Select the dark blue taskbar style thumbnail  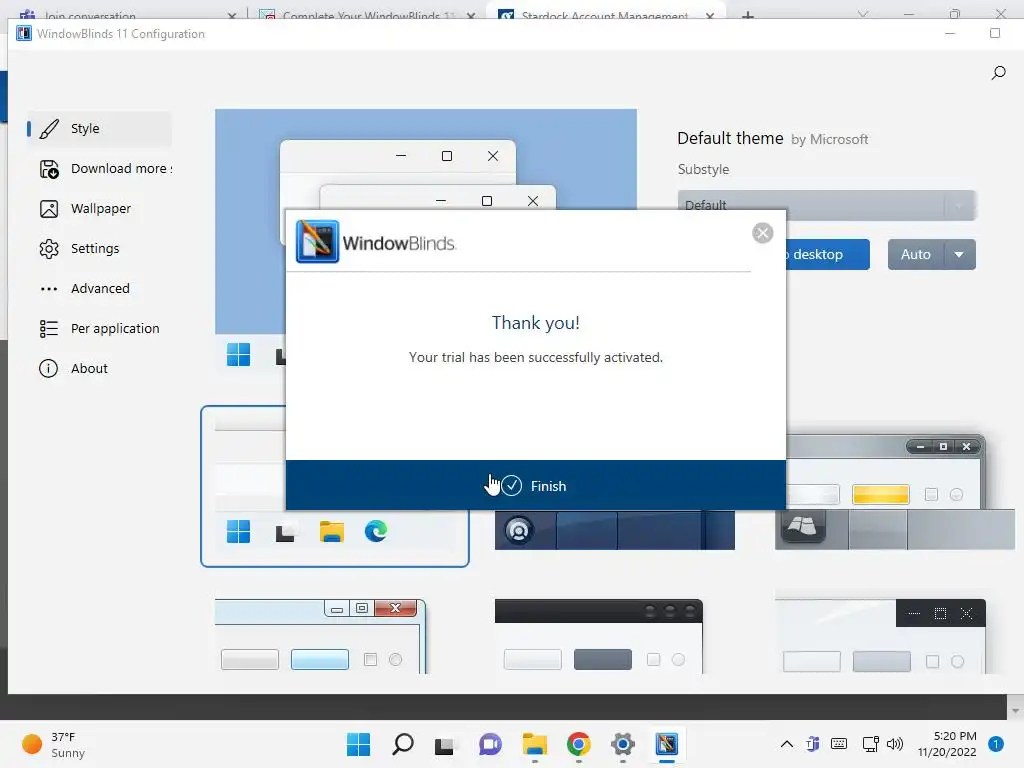pyautogui.click(x=615, y=530)
